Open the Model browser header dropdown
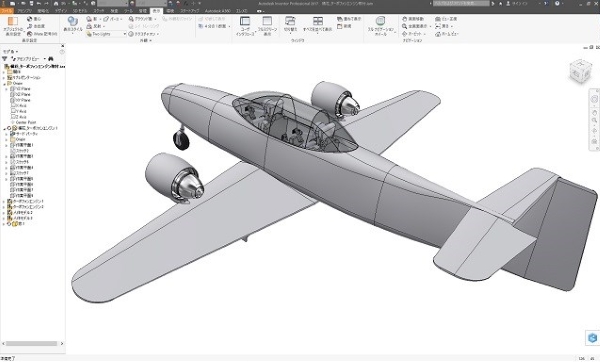The height and width of the screenshot is (362, 600). coord(10,51)
